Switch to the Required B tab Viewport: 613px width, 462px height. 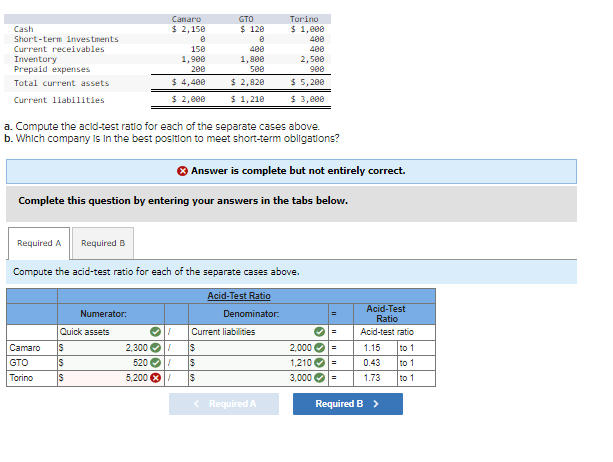(x=103, y=243)
